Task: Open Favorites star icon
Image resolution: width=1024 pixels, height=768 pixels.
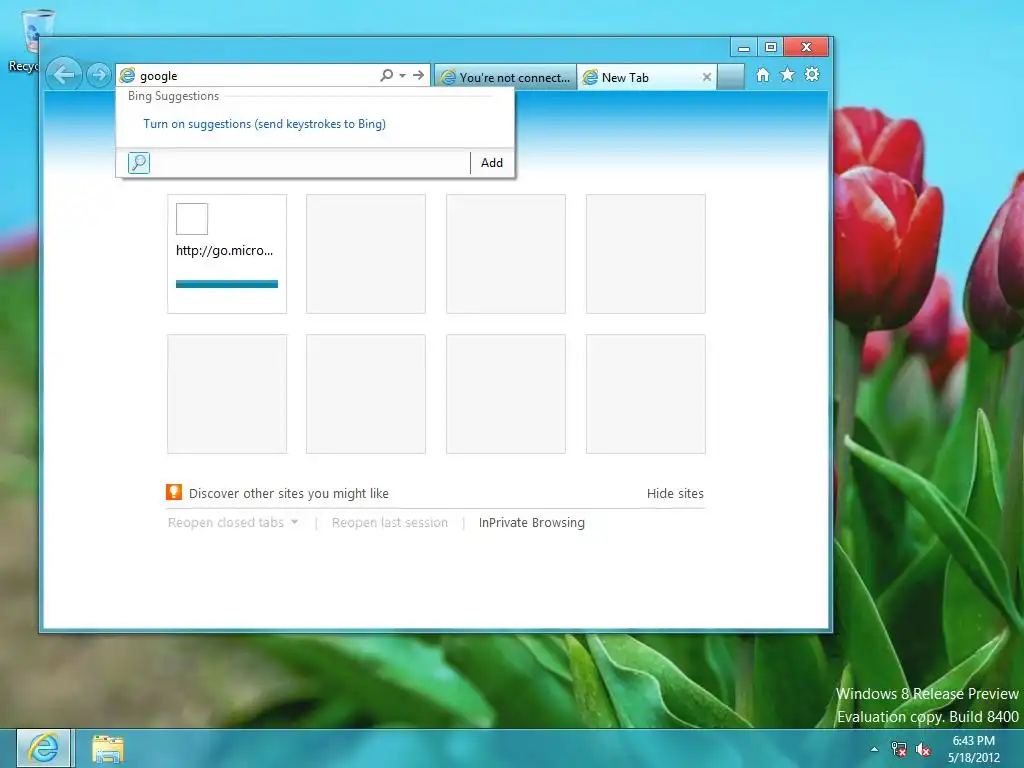Action: click(x=788, y=74)
